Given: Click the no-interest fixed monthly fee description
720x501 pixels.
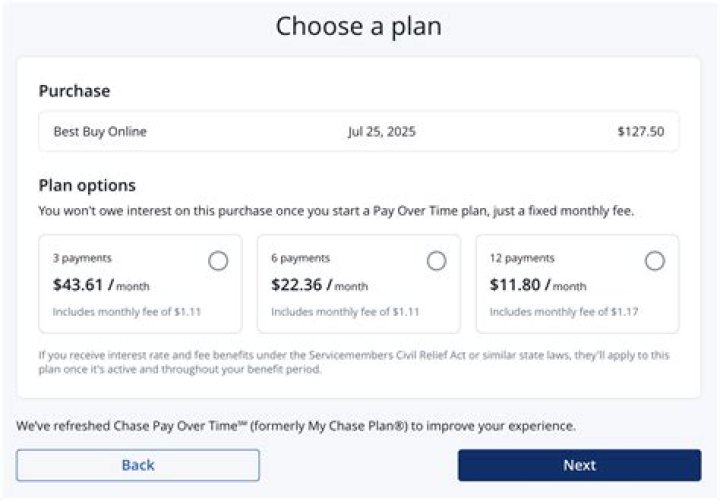Looking at the screenshot, I should click(336, 211).
